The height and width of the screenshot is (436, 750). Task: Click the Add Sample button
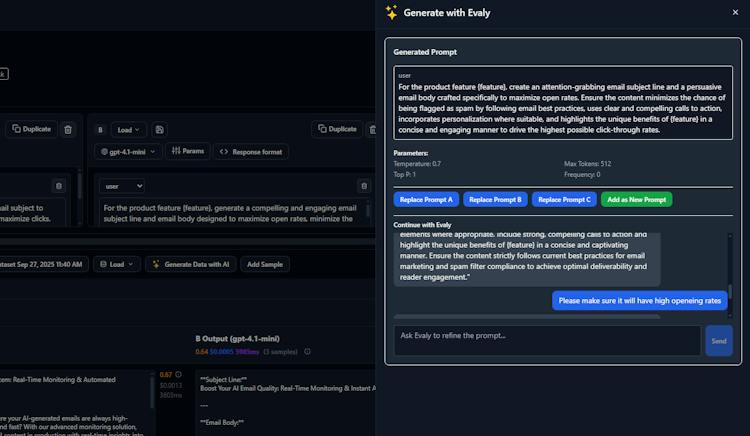pyautogui.click(x=265, y=264)
